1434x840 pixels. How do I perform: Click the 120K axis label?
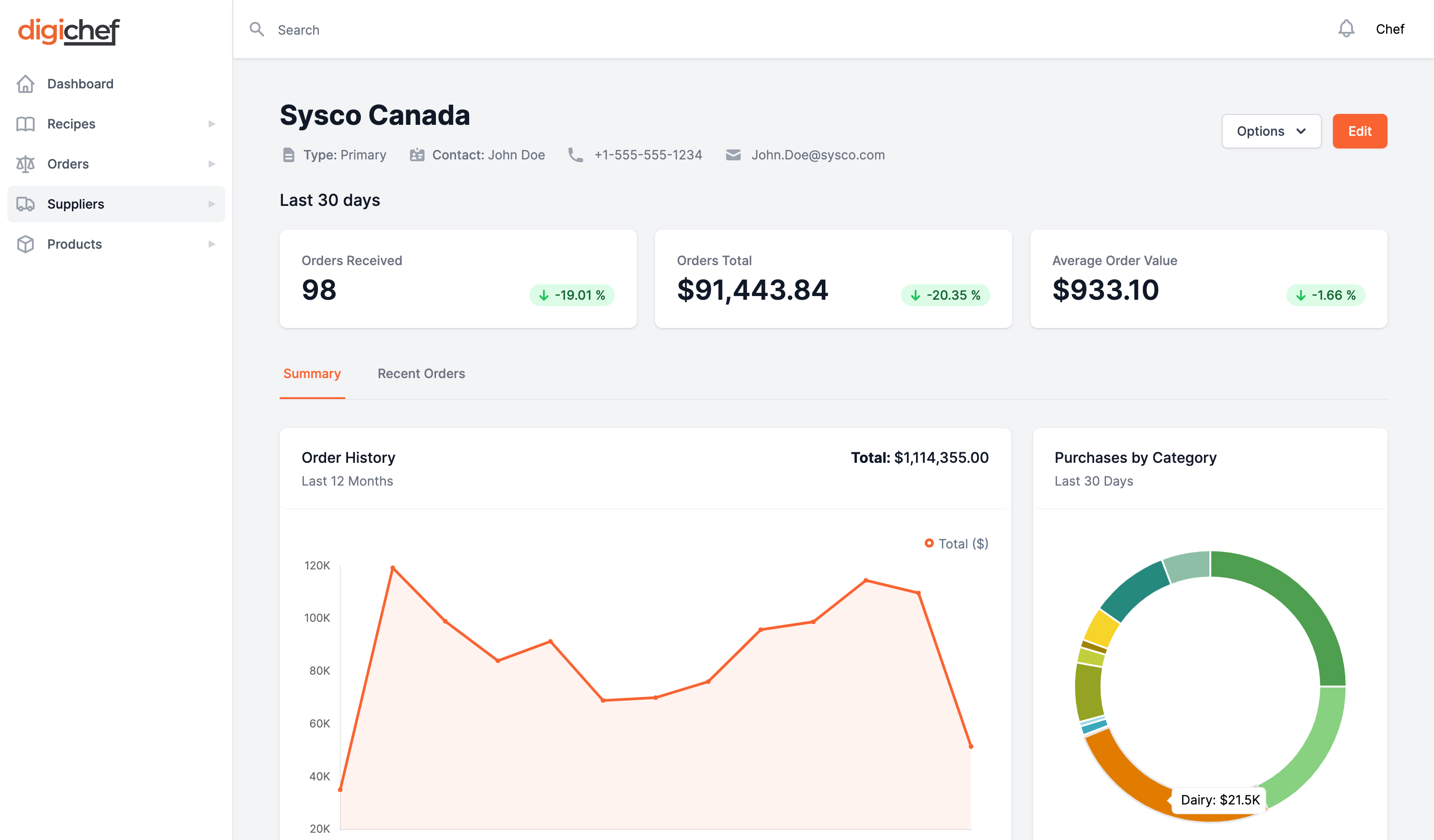pos(317,566)
